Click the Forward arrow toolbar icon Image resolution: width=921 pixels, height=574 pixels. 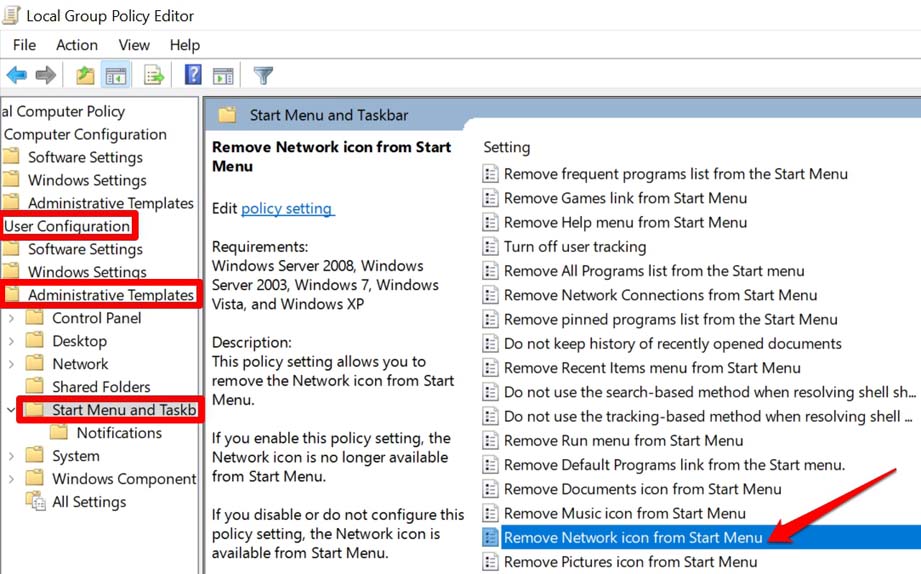(46, 75)
